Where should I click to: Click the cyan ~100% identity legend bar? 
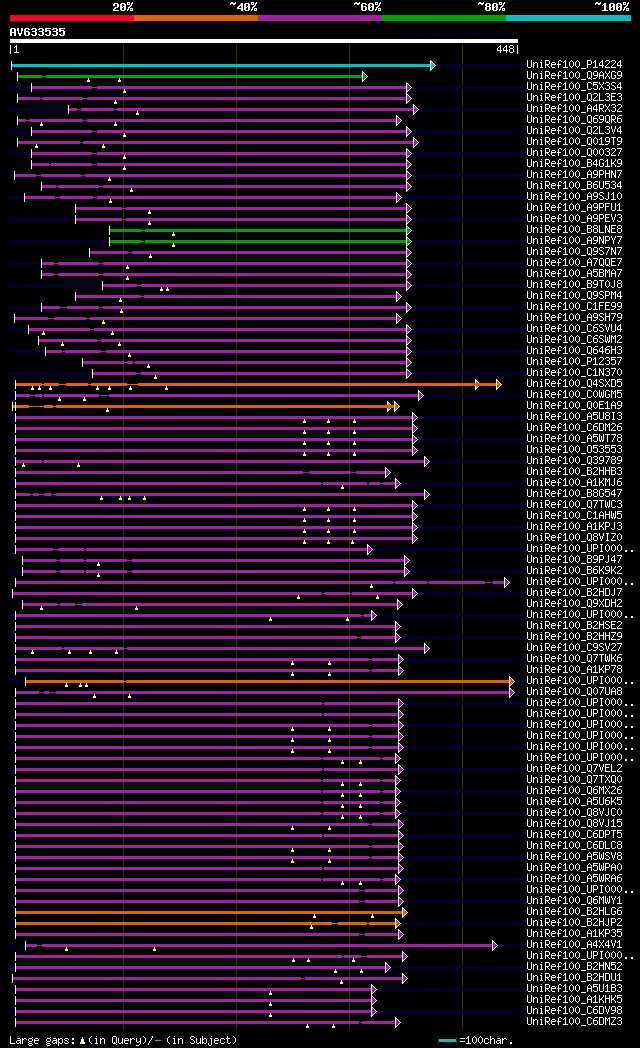[x=569, y=18]
